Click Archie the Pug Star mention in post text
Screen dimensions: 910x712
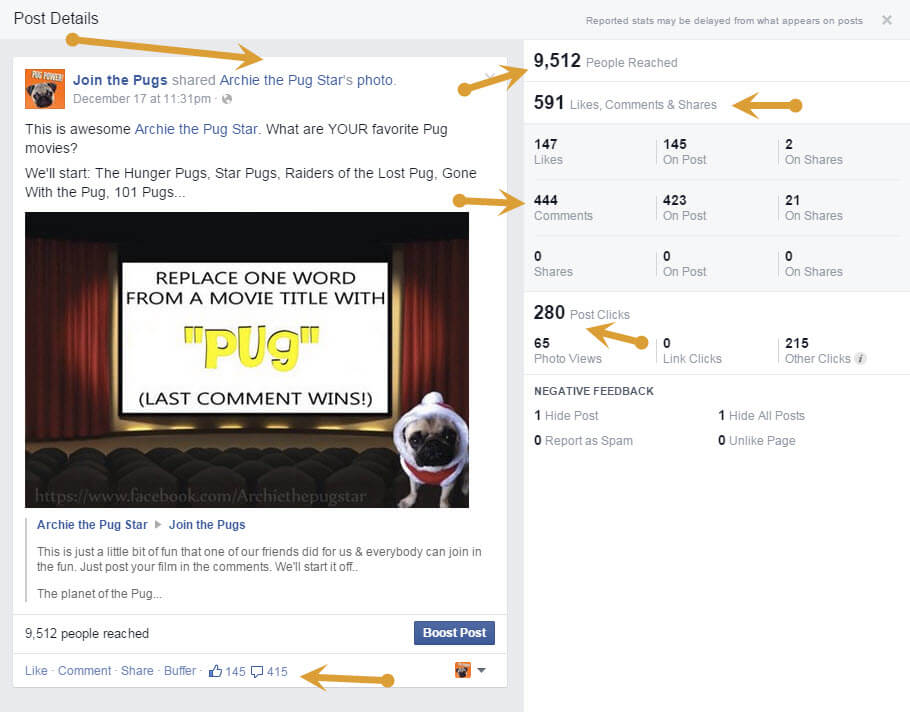pyautogui.click(x=196, y=129)
